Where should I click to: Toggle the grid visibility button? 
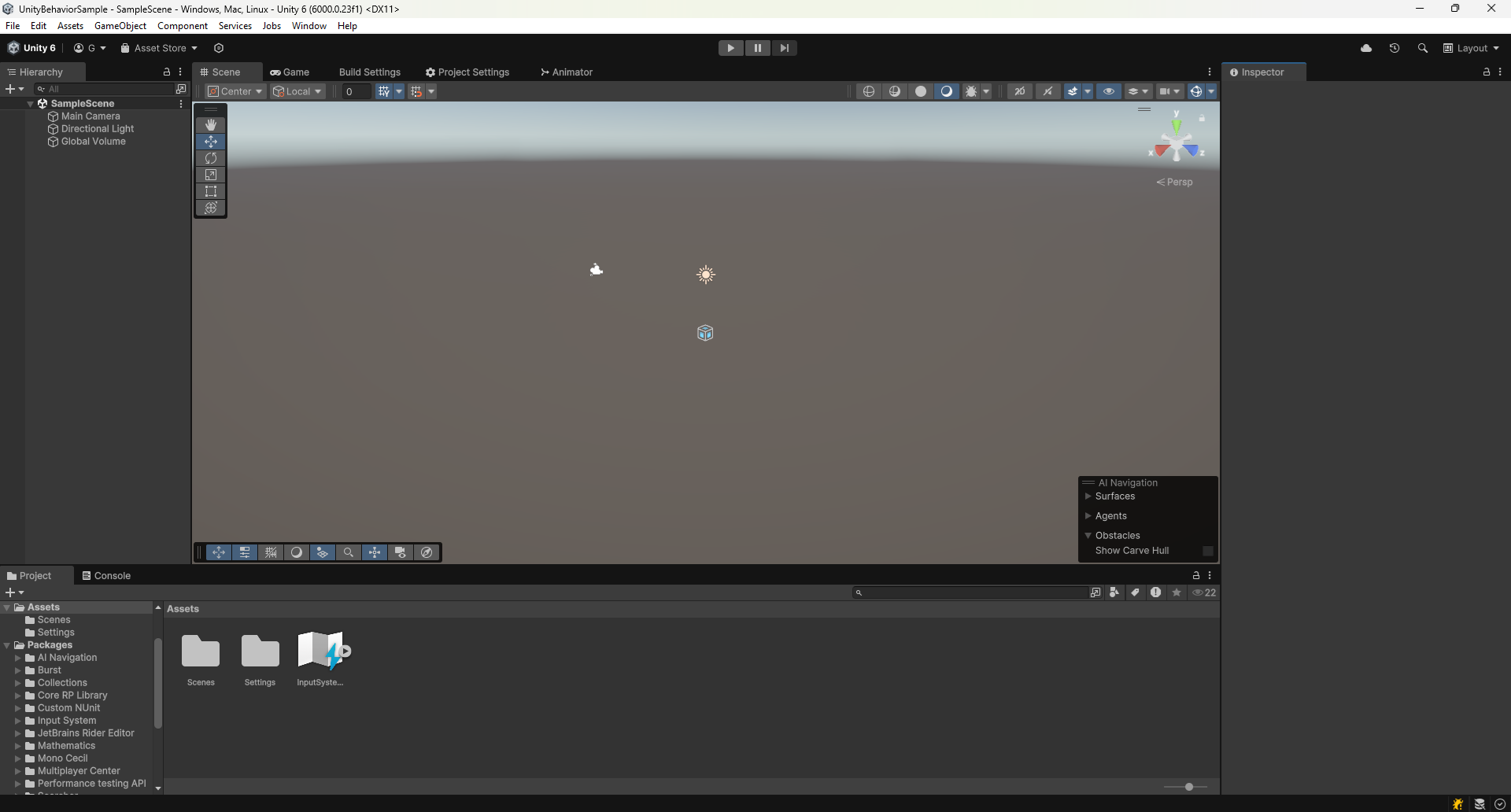point(383,91)
